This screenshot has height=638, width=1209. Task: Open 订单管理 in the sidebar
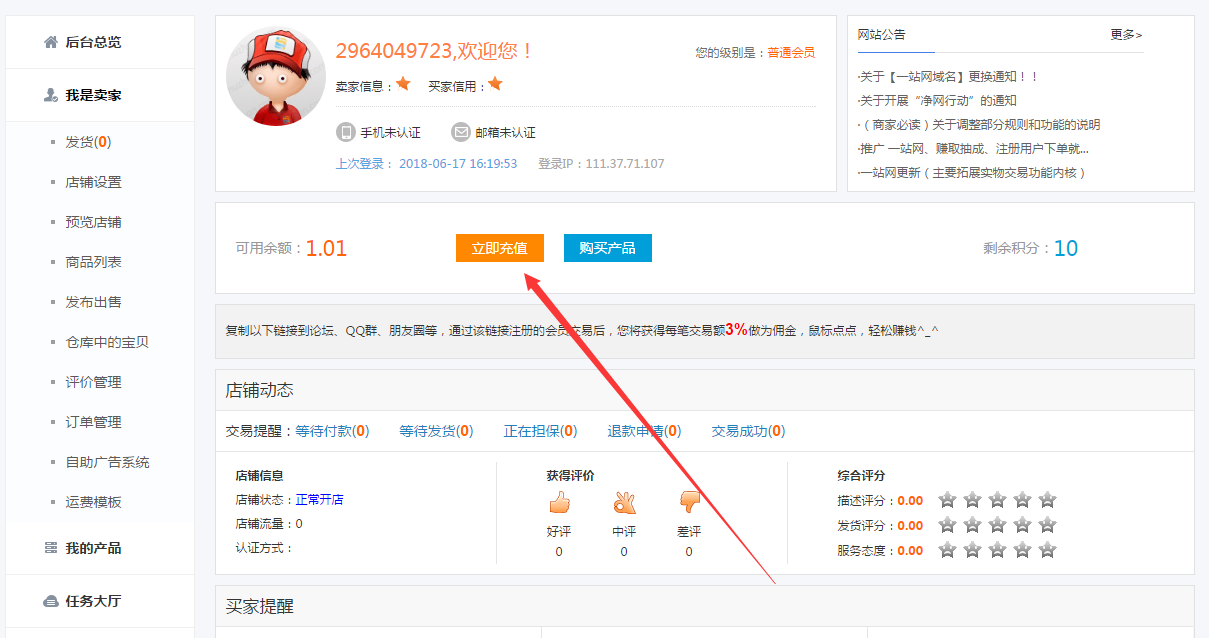[93, 422]
